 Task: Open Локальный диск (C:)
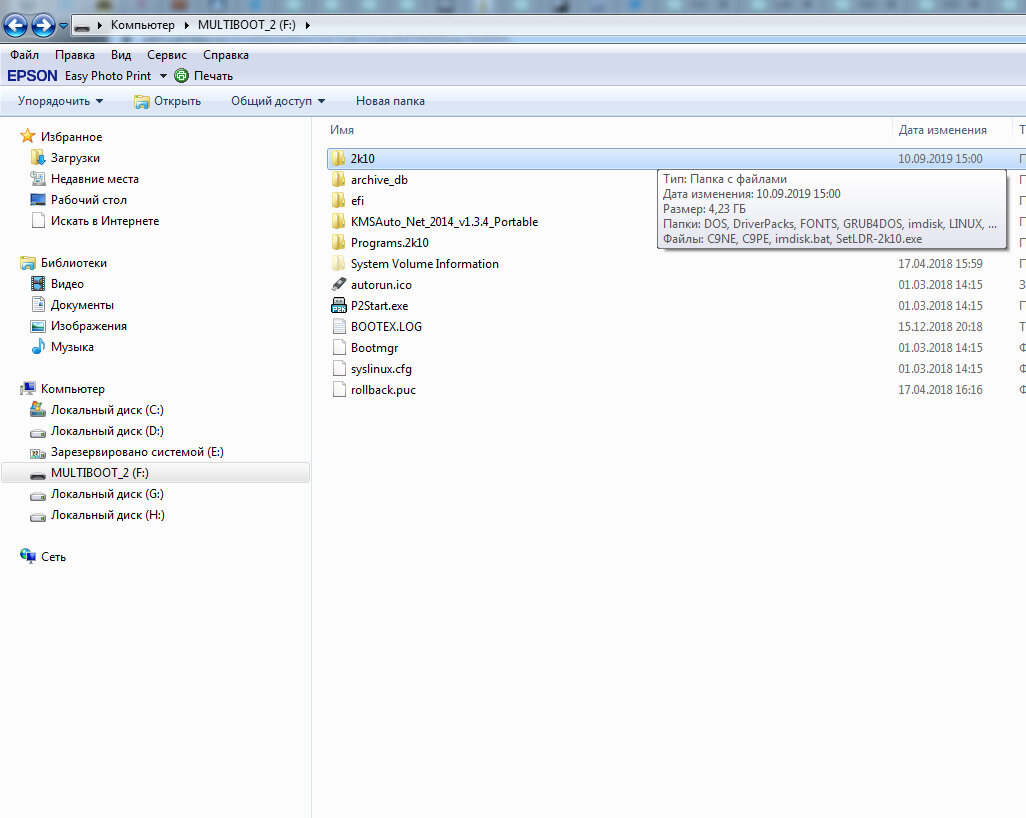107,410
